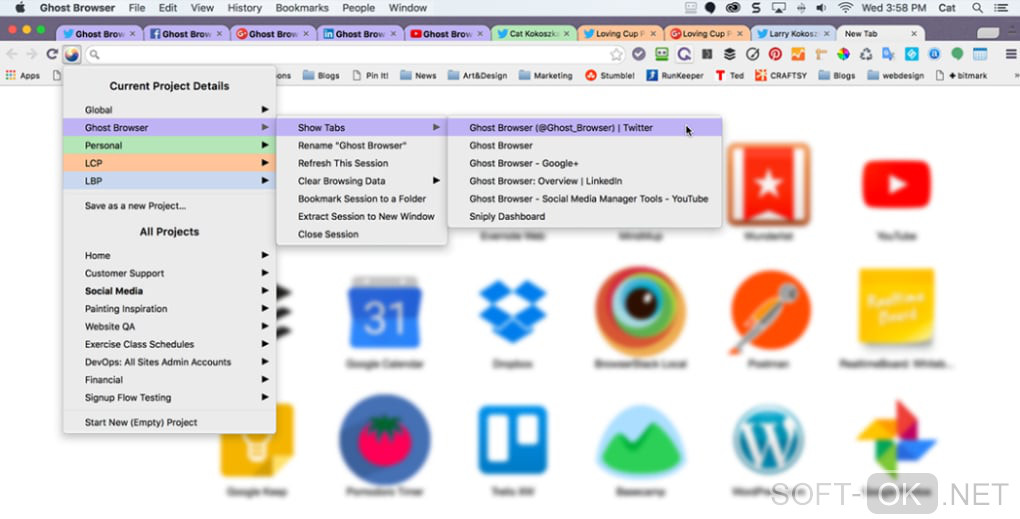Open the green robot face extension
Image resolution: width=1020 pixels, height=519 pixels.
pos(662,54)
